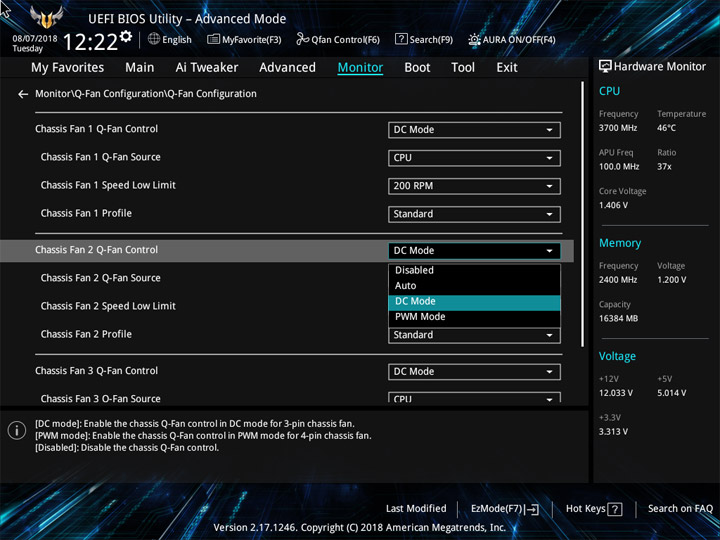The height and width of the screenshot is (540, 720).
Task: Click the Qfan Control fan icon
Action: point(302,39)
